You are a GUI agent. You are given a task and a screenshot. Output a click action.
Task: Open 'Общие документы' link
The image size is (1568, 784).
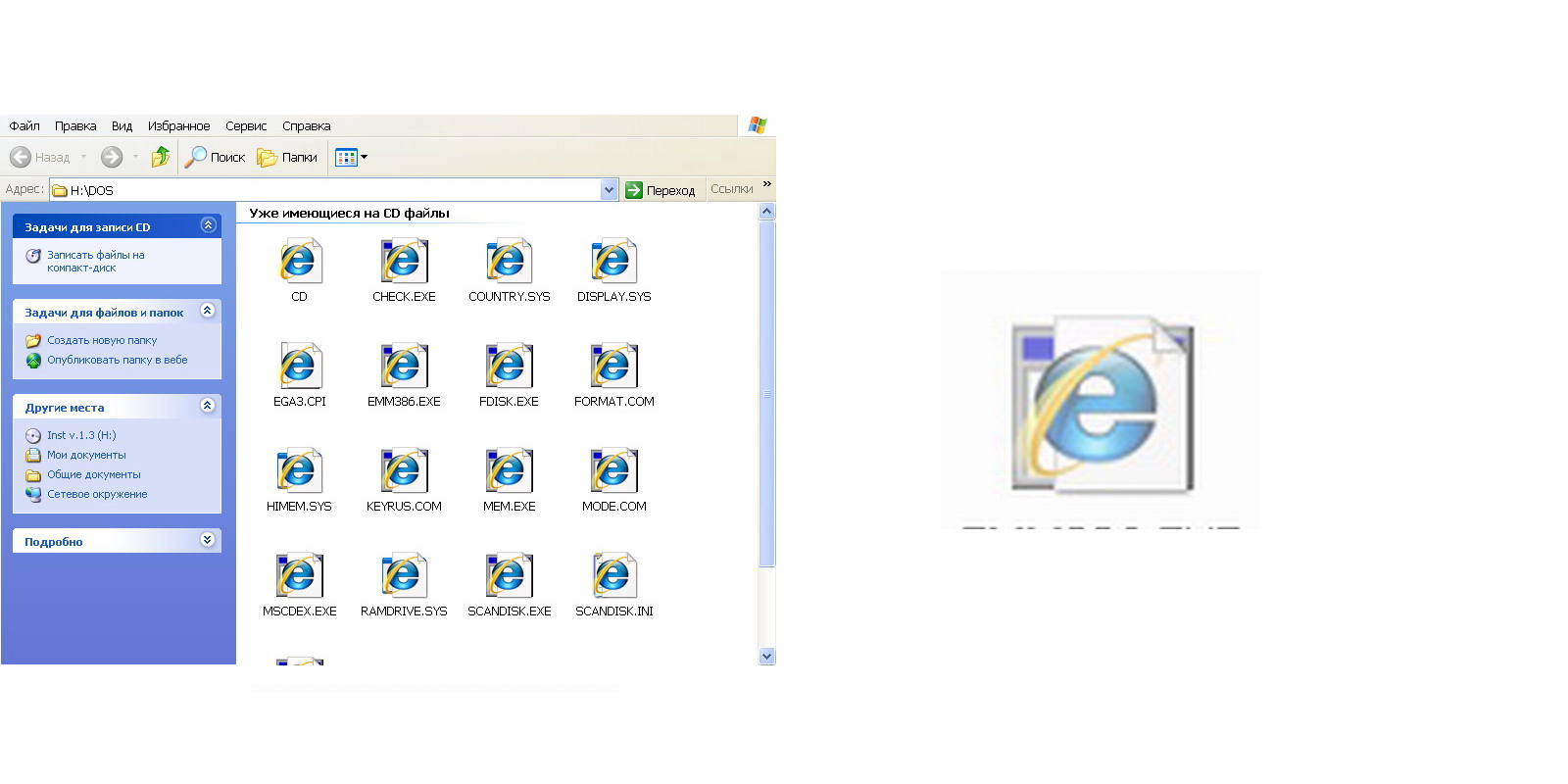pos(94,474)
